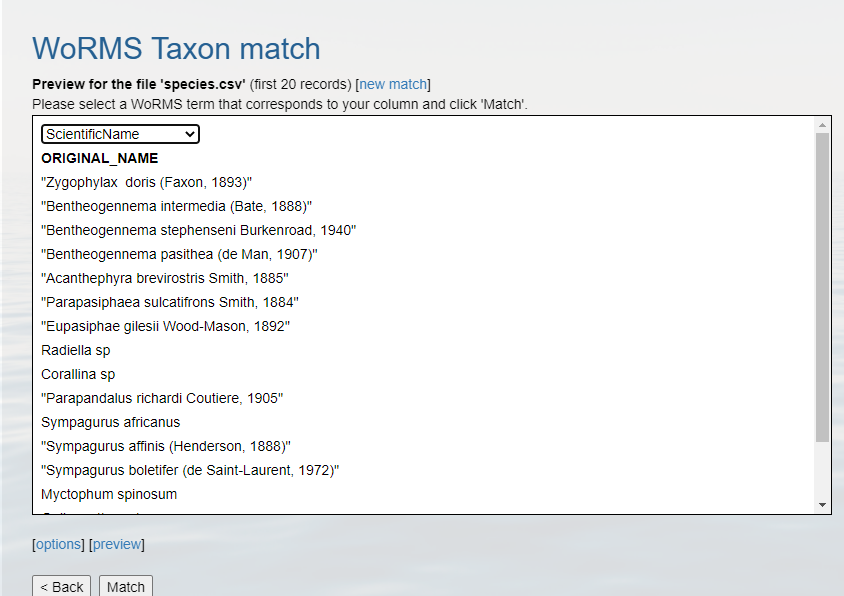The width and height of the screenshot is (844, 596).
Task: Click the Match button
Action: [126, 586]
